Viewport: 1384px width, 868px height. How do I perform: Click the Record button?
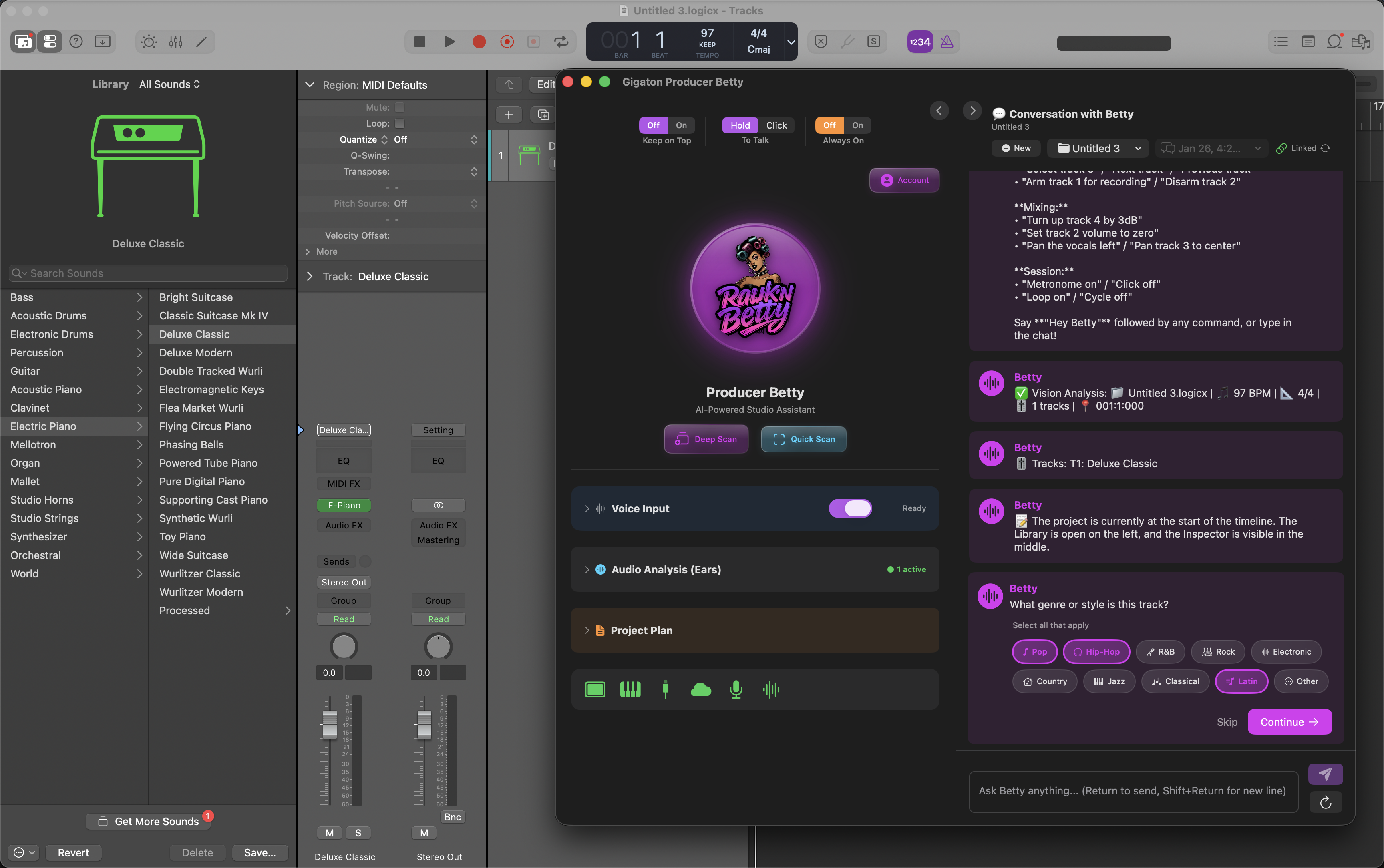pyautogui.click(x=479, y=41)
